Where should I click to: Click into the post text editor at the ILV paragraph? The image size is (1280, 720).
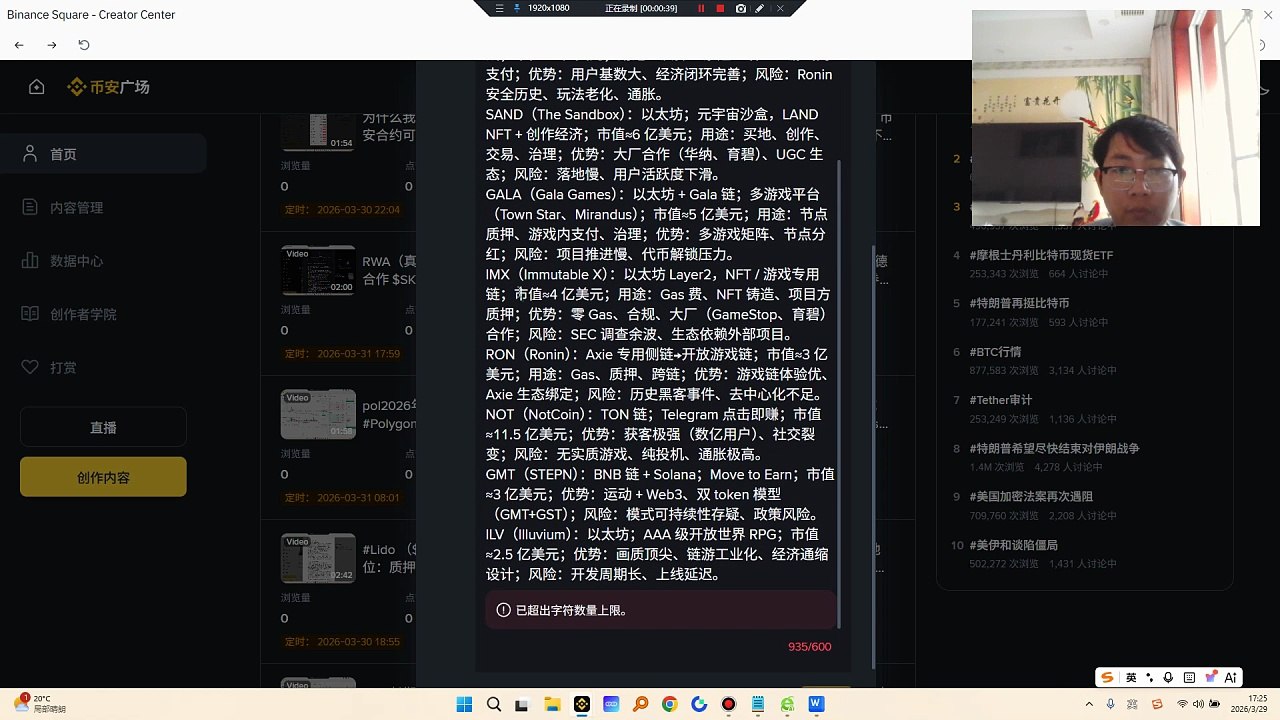coord(657,554)
